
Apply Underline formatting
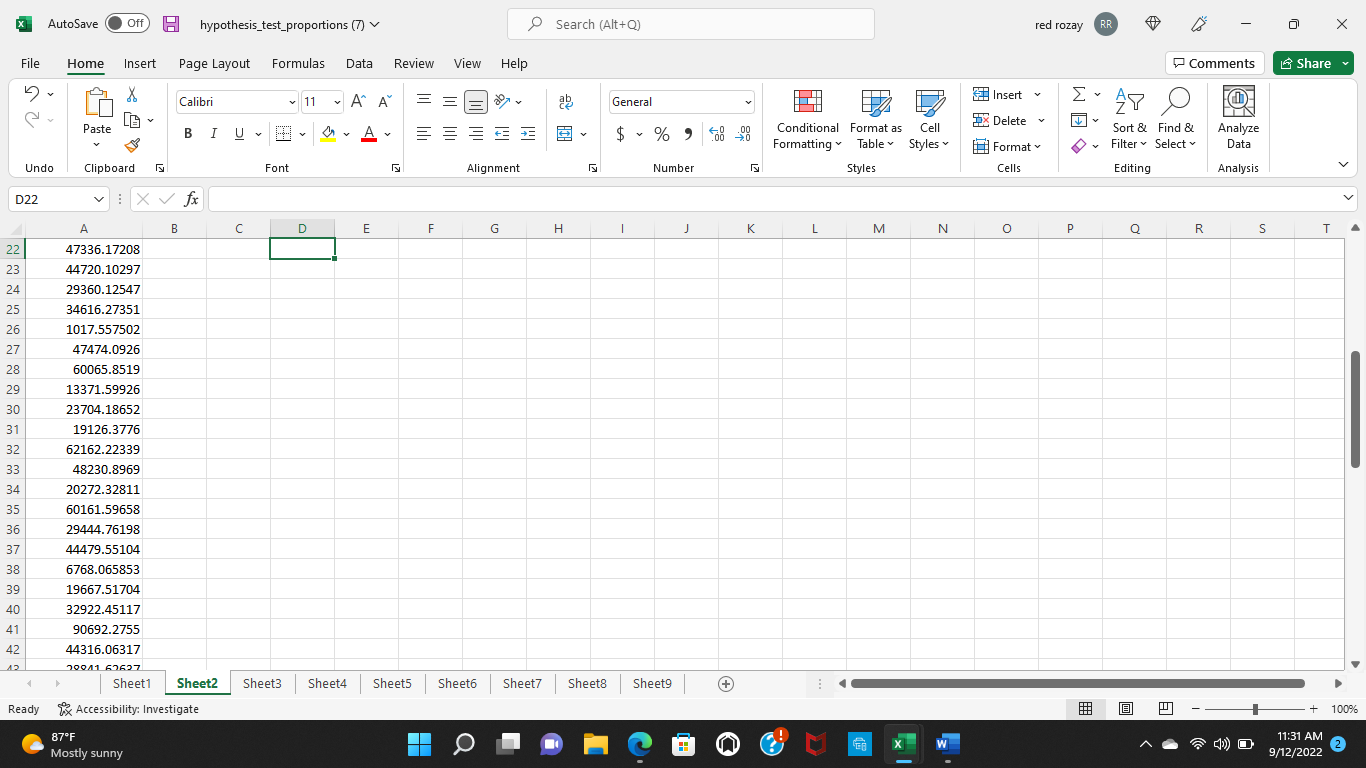(239, 134)
